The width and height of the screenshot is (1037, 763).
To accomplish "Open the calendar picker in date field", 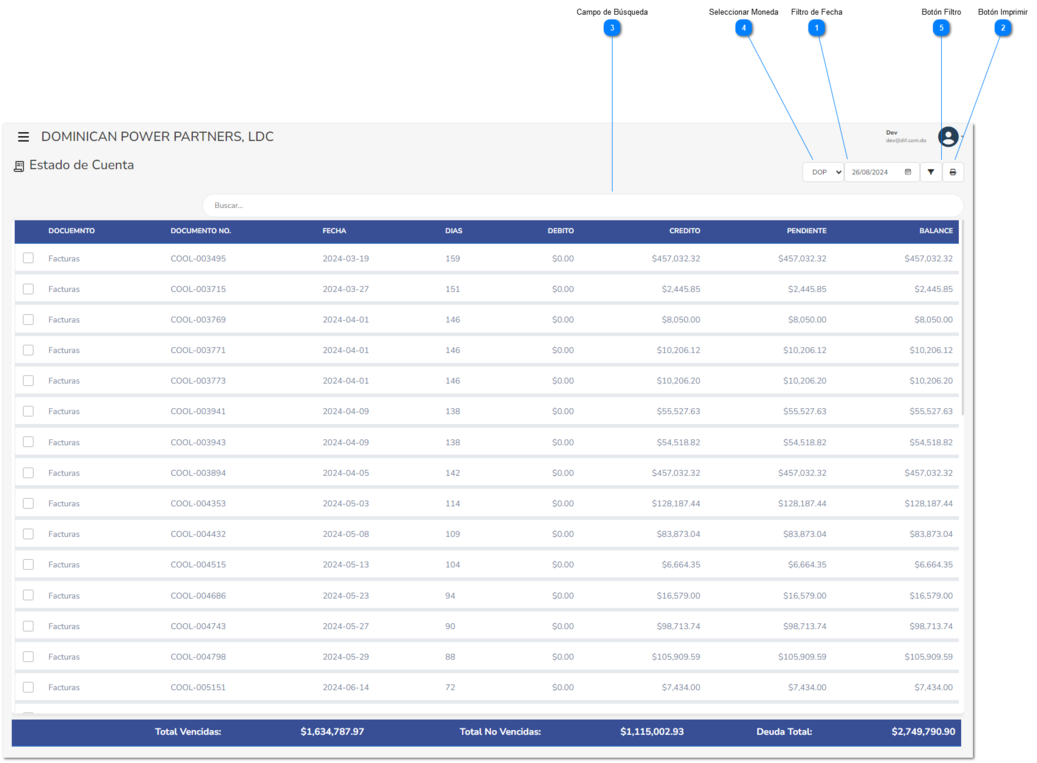I will point(907,172).
